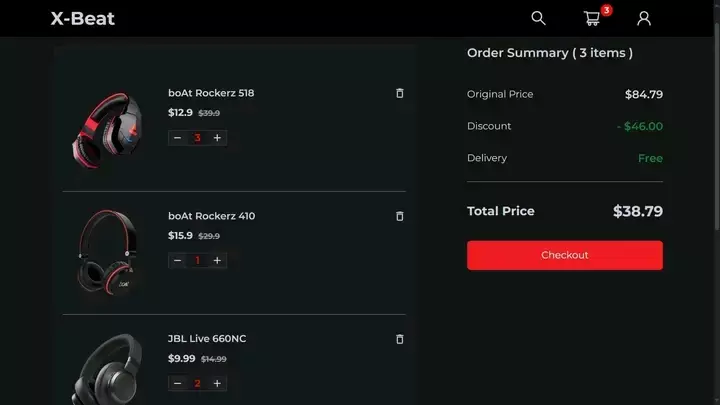
Task: Delete JBL Live 660NC from cart
Action: click(399, 339)
